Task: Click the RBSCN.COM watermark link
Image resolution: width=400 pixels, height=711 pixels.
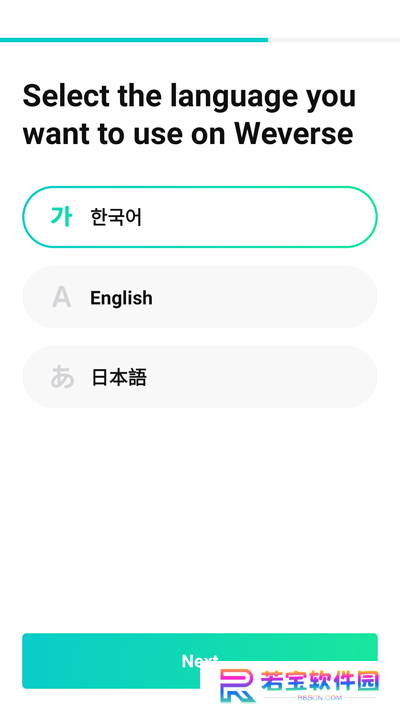Action: 319,698
